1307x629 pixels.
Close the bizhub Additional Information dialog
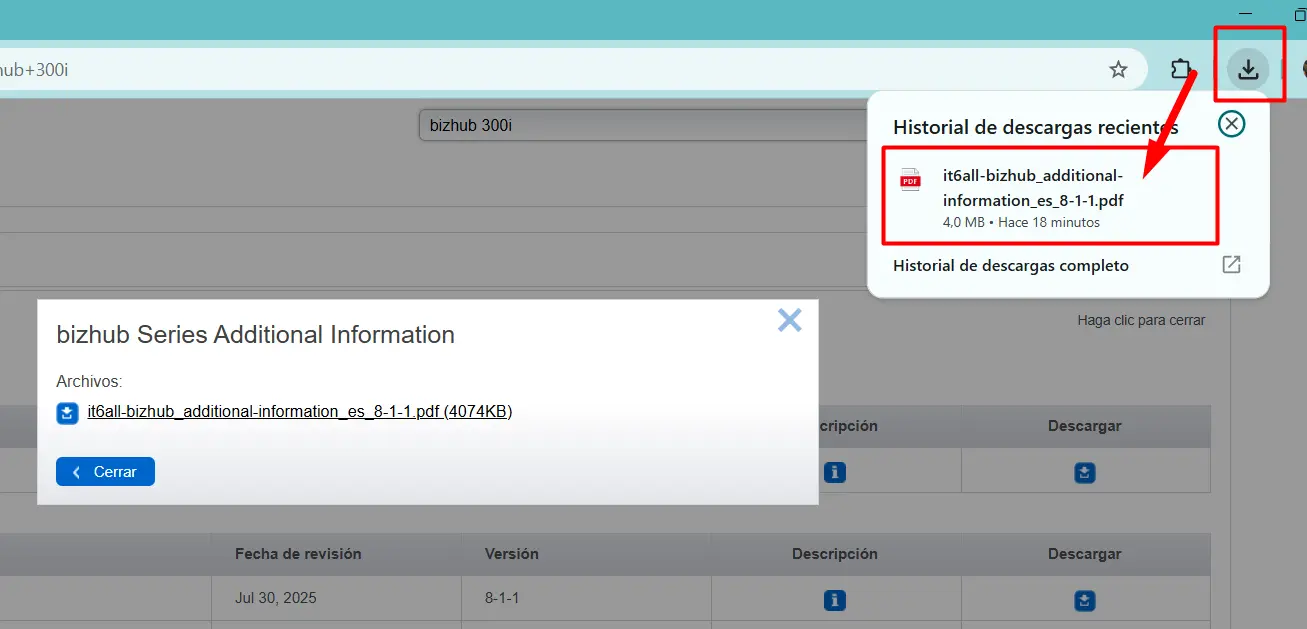(789, 320)
